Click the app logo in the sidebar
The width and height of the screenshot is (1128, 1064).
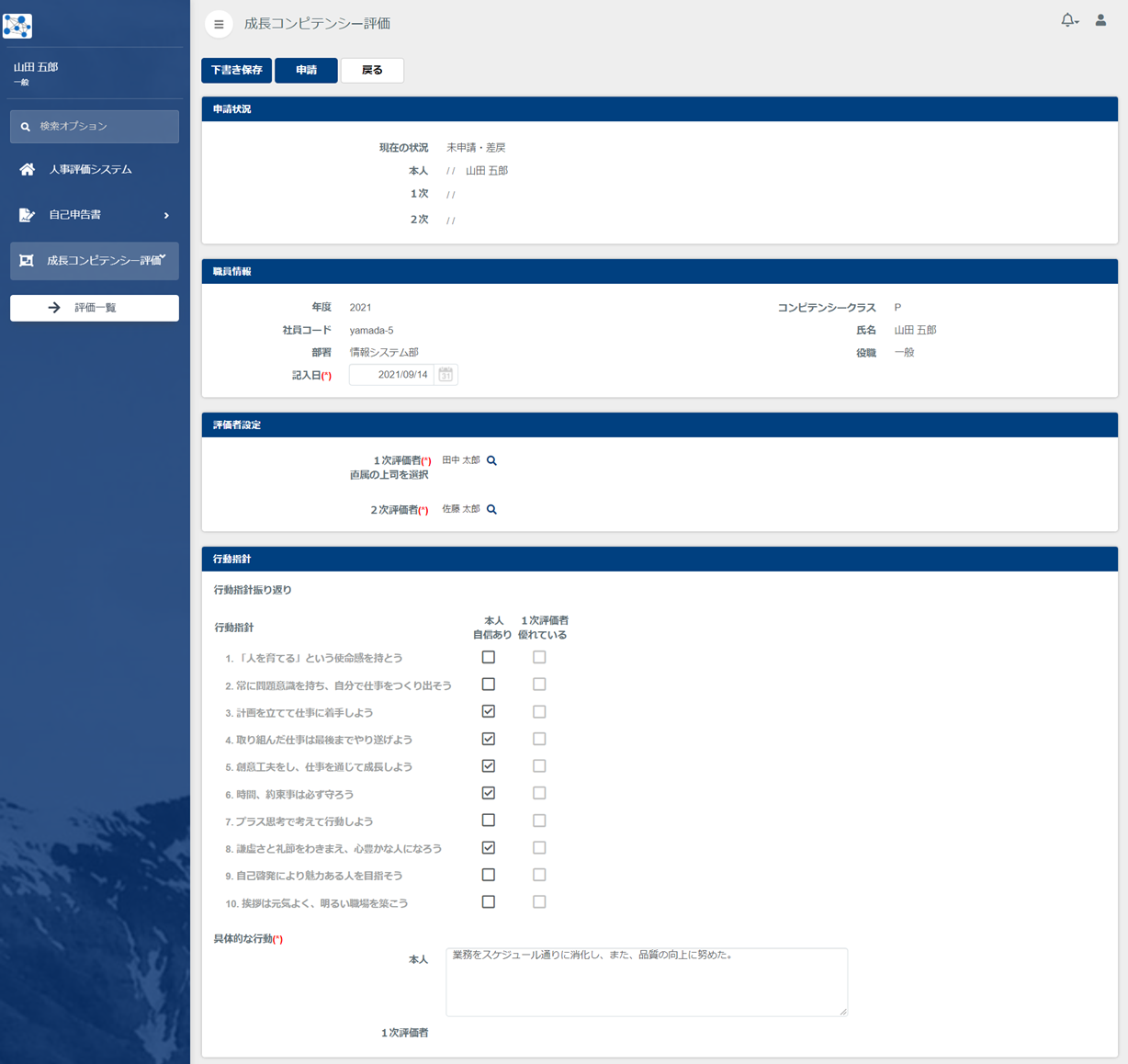[17, 25]
